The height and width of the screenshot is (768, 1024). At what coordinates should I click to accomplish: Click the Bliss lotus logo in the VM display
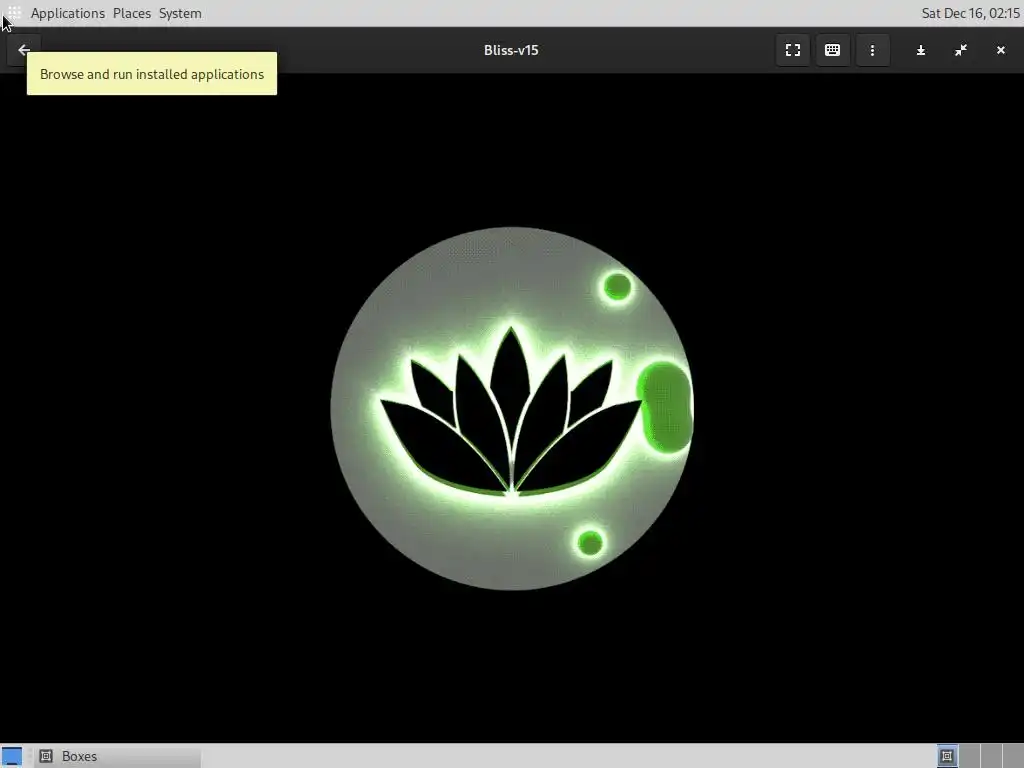(511, 409)
